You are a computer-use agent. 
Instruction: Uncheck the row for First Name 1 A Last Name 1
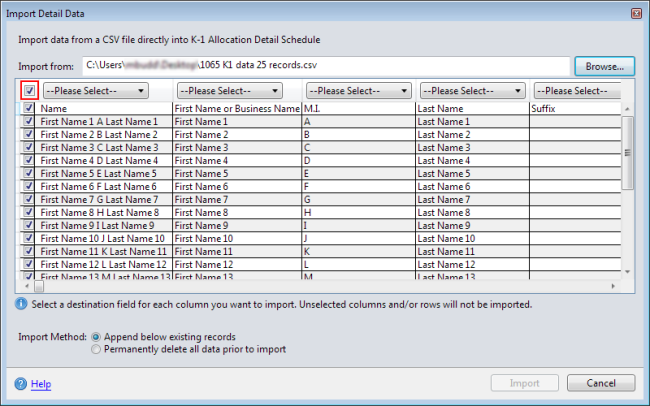29,121
